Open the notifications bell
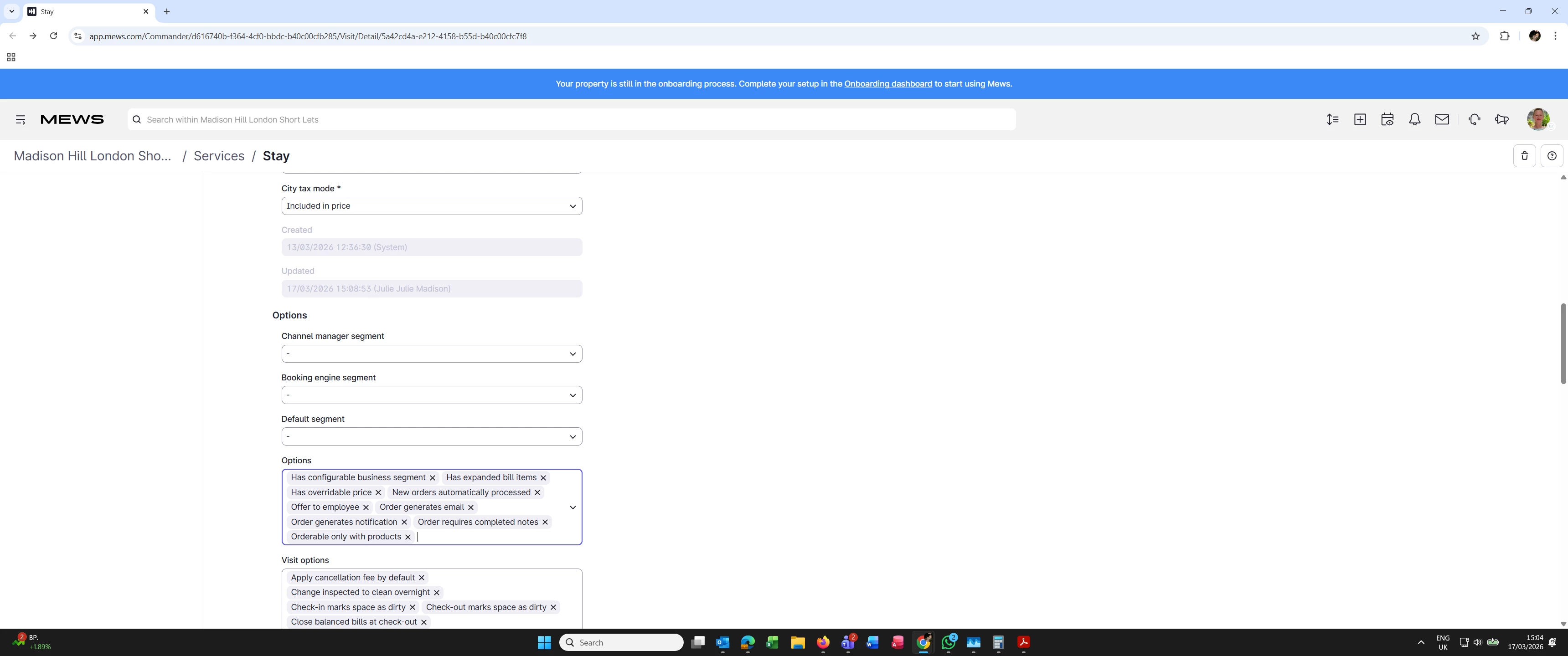Viewport: 1568px width, 656px height. (1414, 119)
